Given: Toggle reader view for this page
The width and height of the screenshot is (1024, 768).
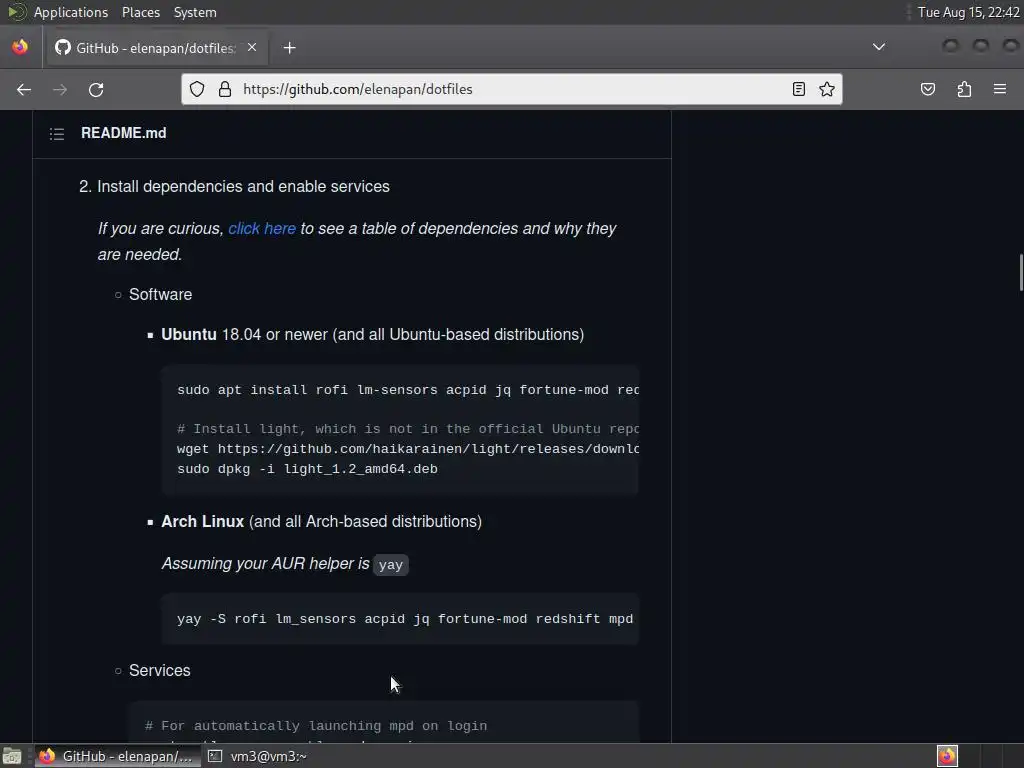Looking at the screenshot, I should click(798, 89).
